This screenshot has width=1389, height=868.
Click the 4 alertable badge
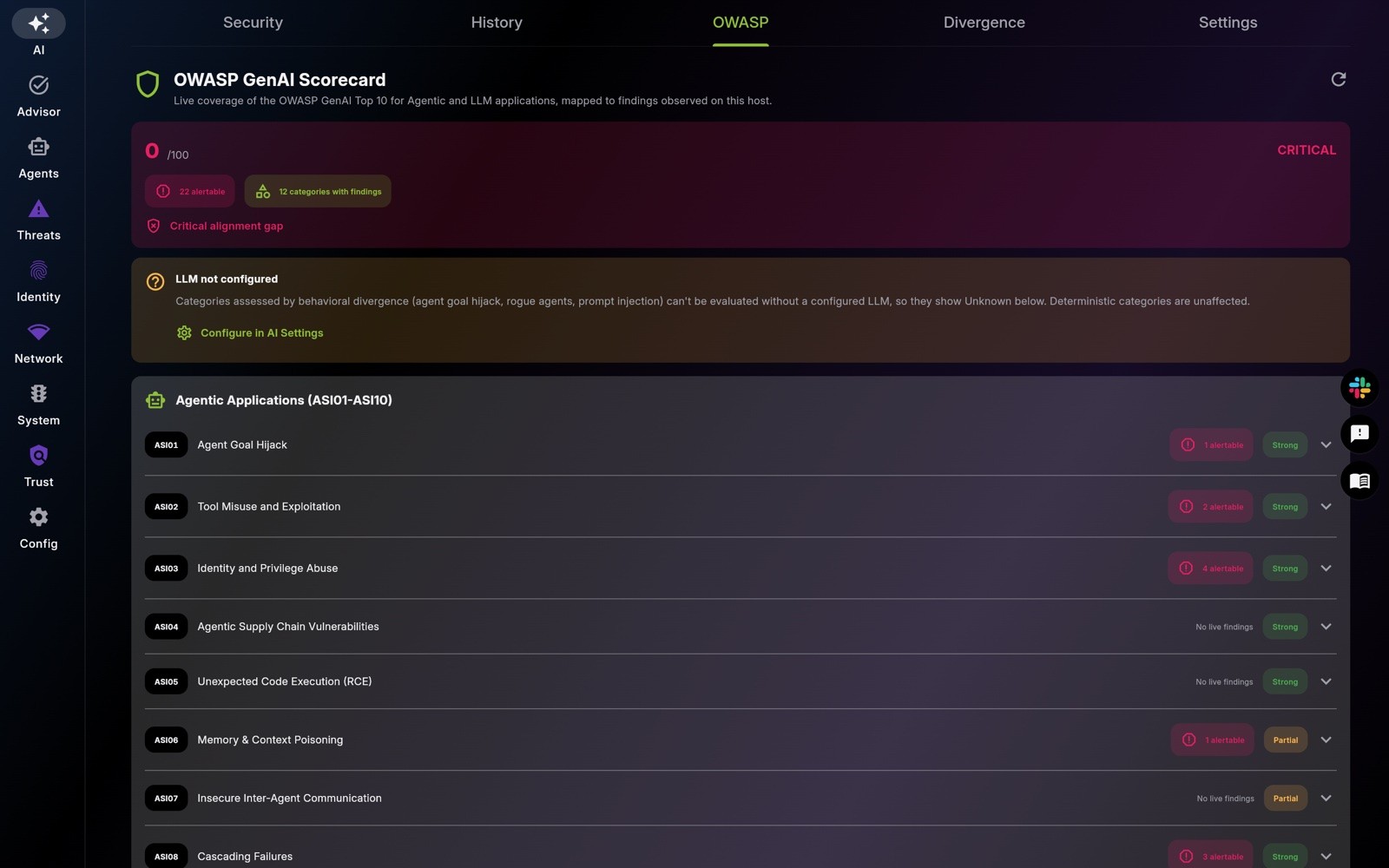[x=1210, y=568]
